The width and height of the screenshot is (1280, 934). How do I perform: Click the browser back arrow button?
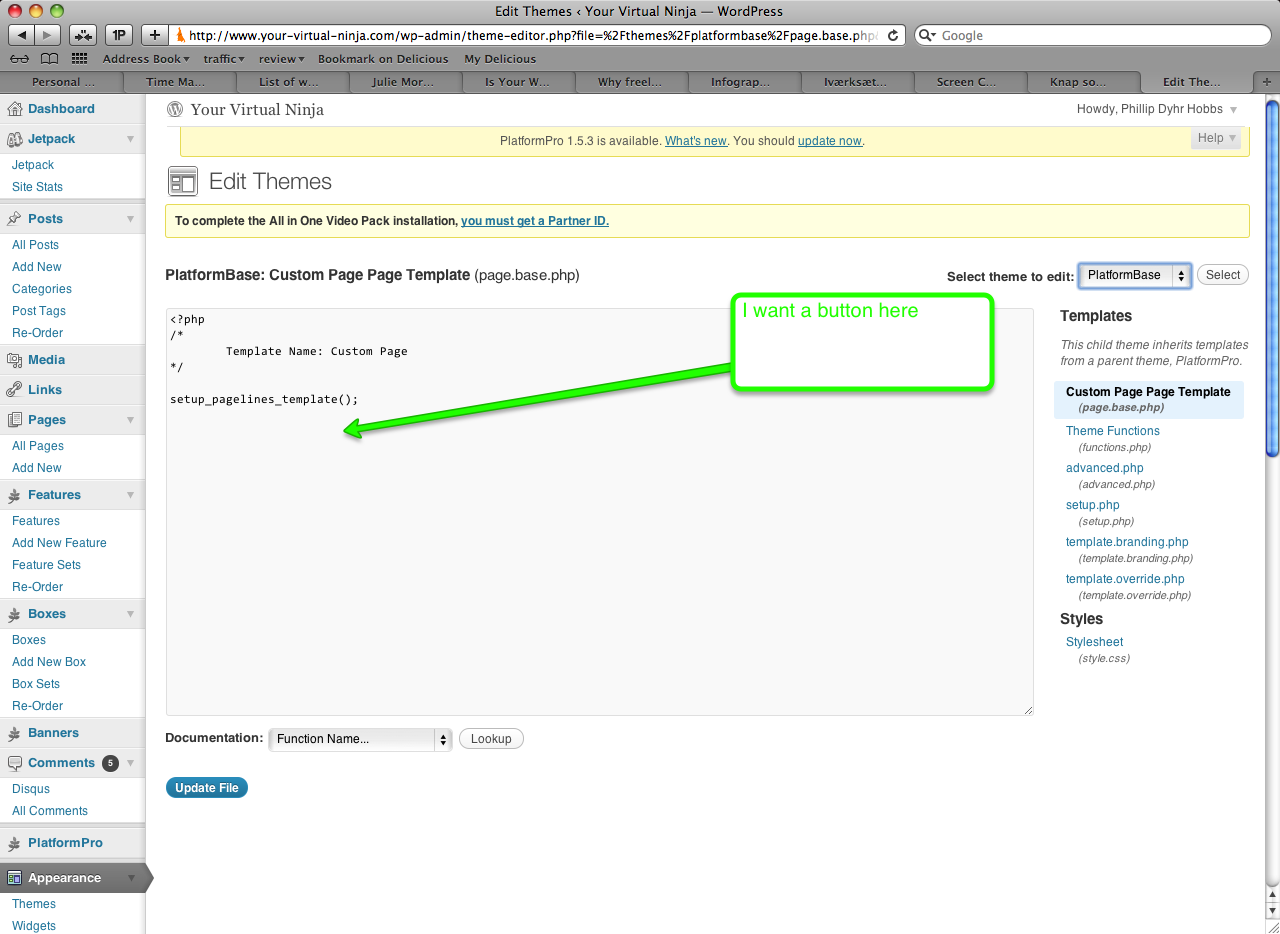coord(22,35)
